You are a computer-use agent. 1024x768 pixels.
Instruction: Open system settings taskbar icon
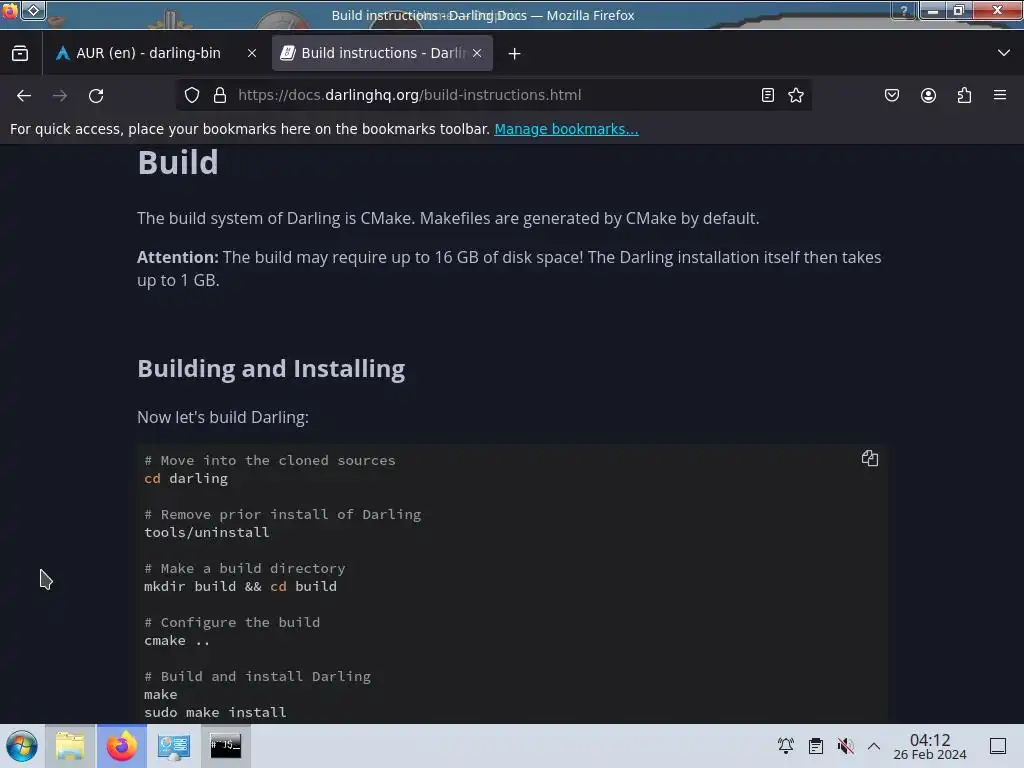click(x=174, y=746)
